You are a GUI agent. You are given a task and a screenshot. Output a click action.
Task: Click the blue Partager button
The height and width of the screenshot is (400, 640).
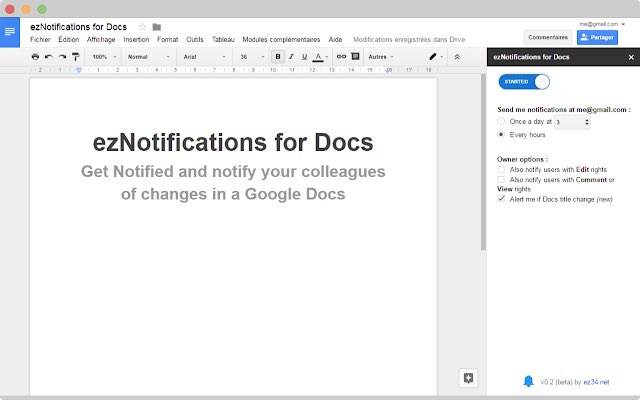click(x=597, y=37)
